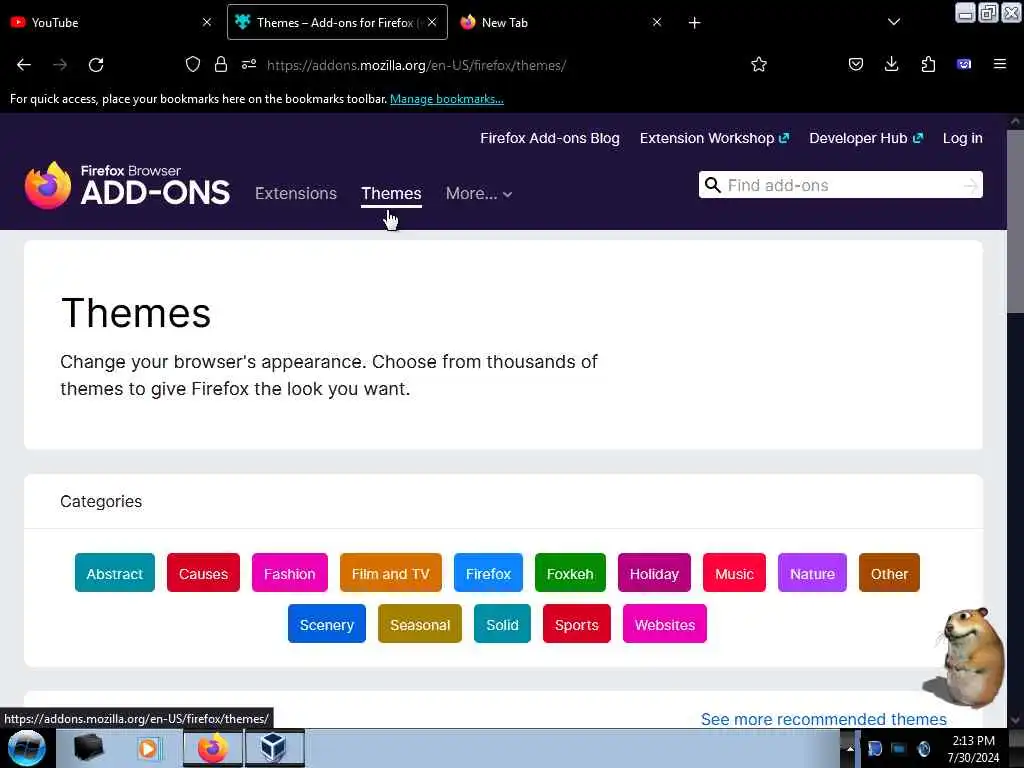
Task: Select the Other category
Action: 889,573
